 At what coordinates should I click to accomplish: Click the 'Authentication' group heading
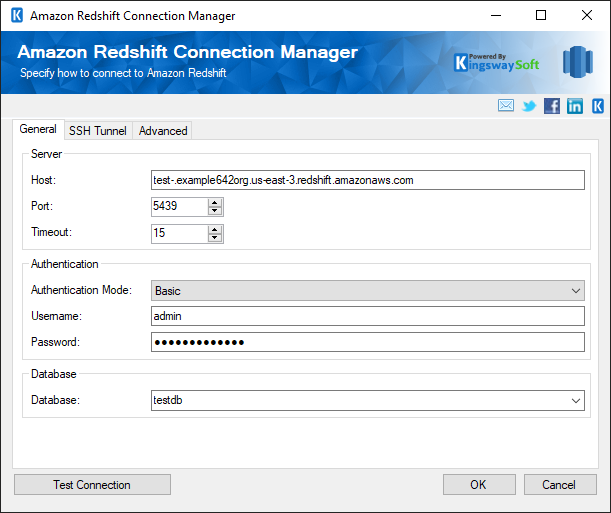65,264
